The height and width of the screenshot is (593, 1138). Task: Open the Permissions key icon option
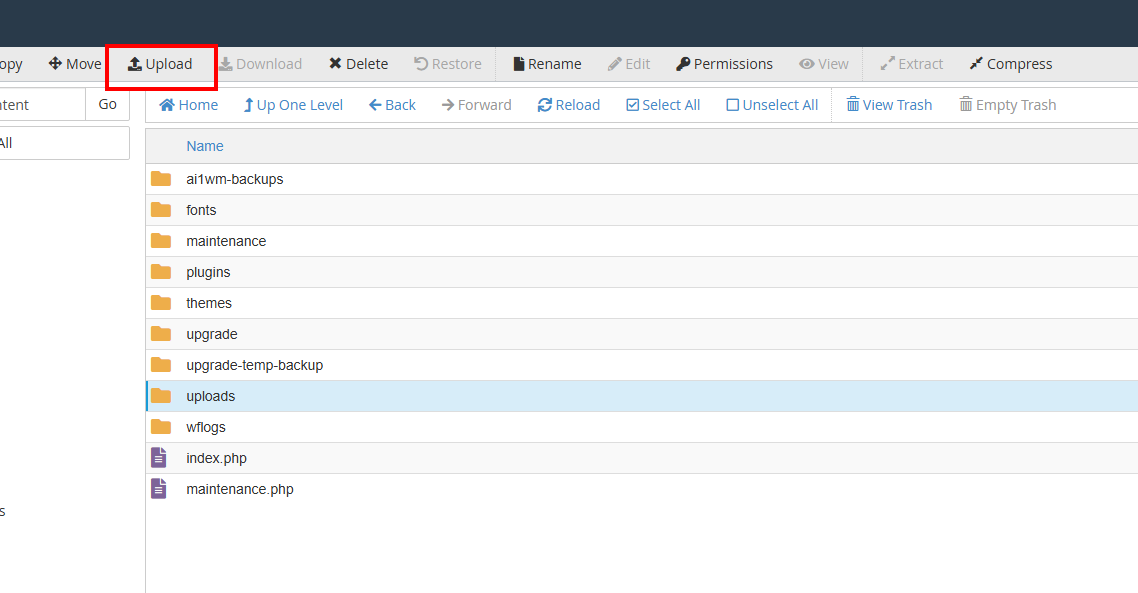[x=682, y=64]
